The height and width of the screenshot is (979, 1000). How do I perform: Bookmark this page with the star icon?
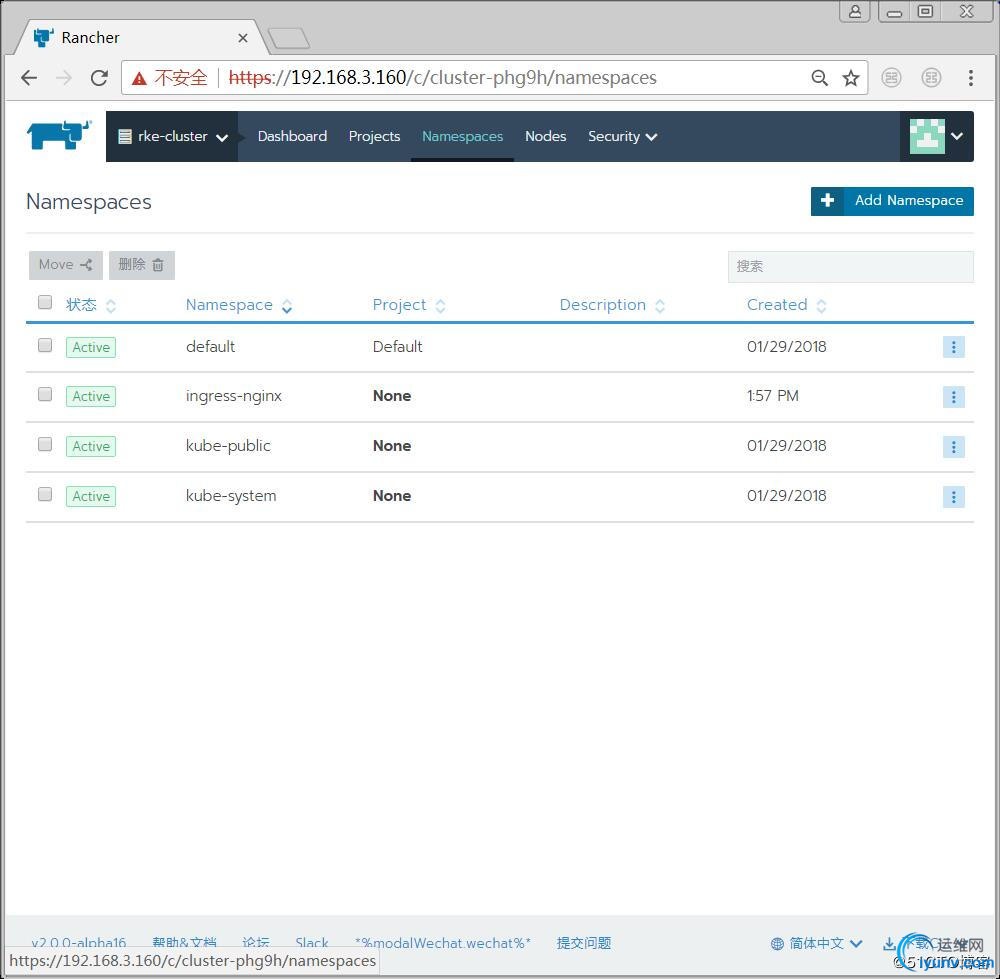pyautogui.click(x=851, y=78)
